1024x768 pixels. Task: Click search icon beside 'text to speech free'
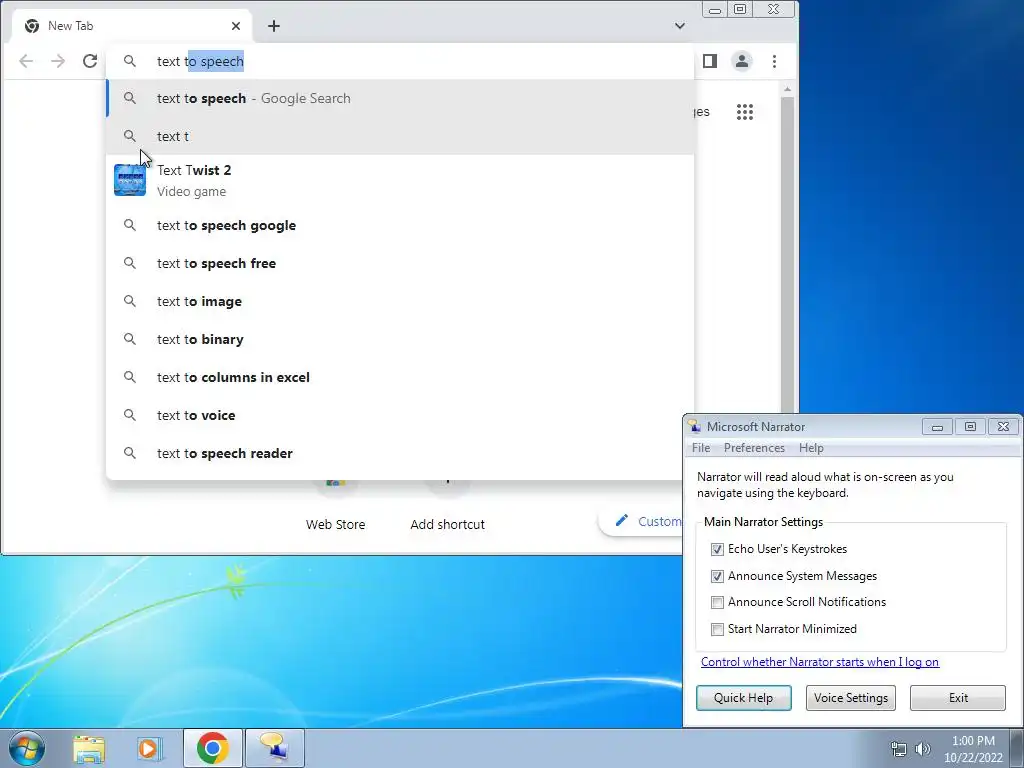pos(130,263)
